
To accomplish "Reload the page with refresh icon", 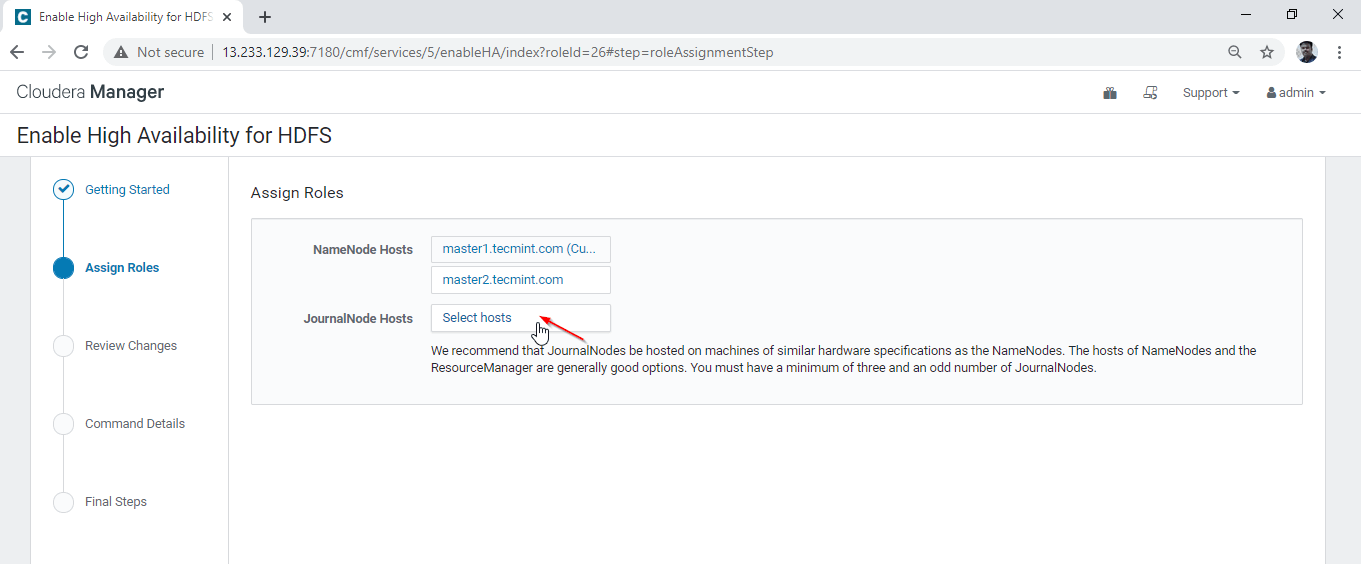I will [81, 52].
